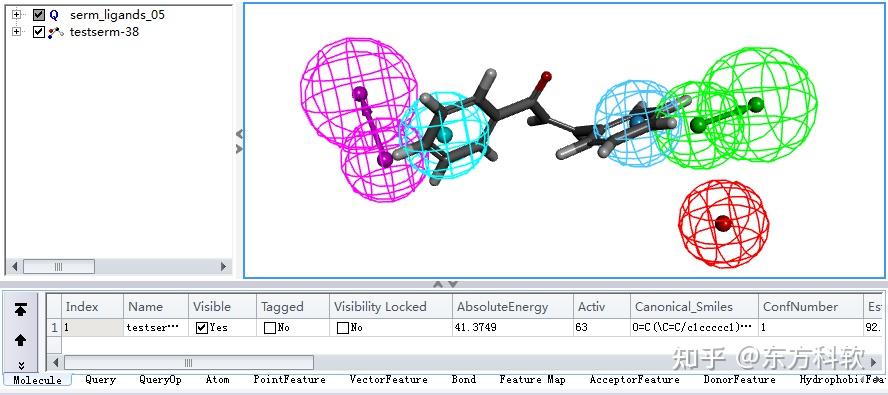This screenshot has width=888, height=395.
Task: Select serm_ligands_05 in the hierarchy tree
Action: (117, 15)
